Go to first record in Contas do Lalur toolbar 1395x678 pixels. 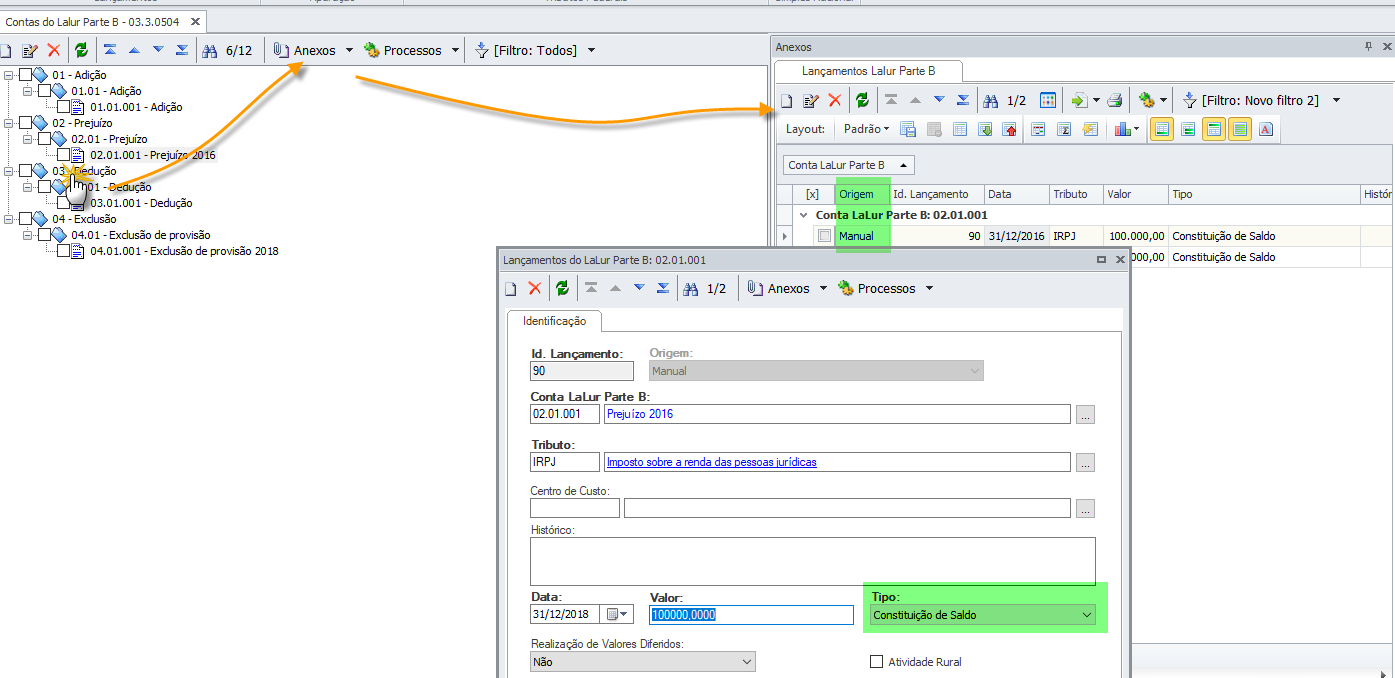click(110, 50)
